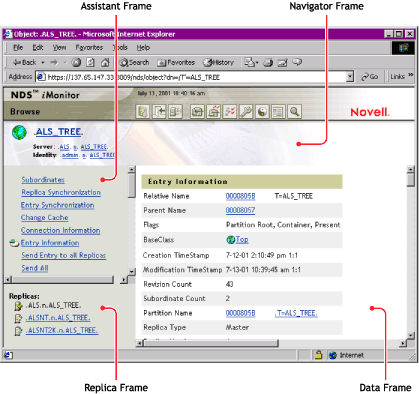Click the browser Forward arrow
Viewport: 419px width, 394px height.
pos(54,62)
